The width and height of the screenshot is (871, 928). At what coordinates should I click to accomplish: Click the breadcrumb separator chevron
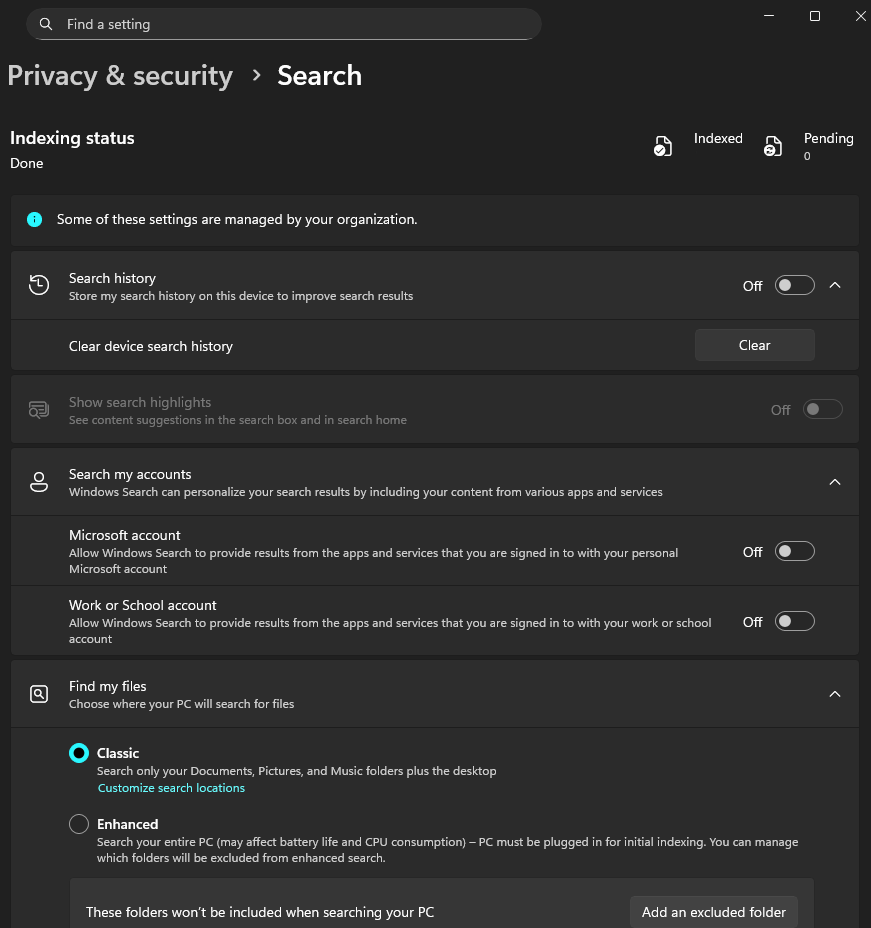click(256, 75)
